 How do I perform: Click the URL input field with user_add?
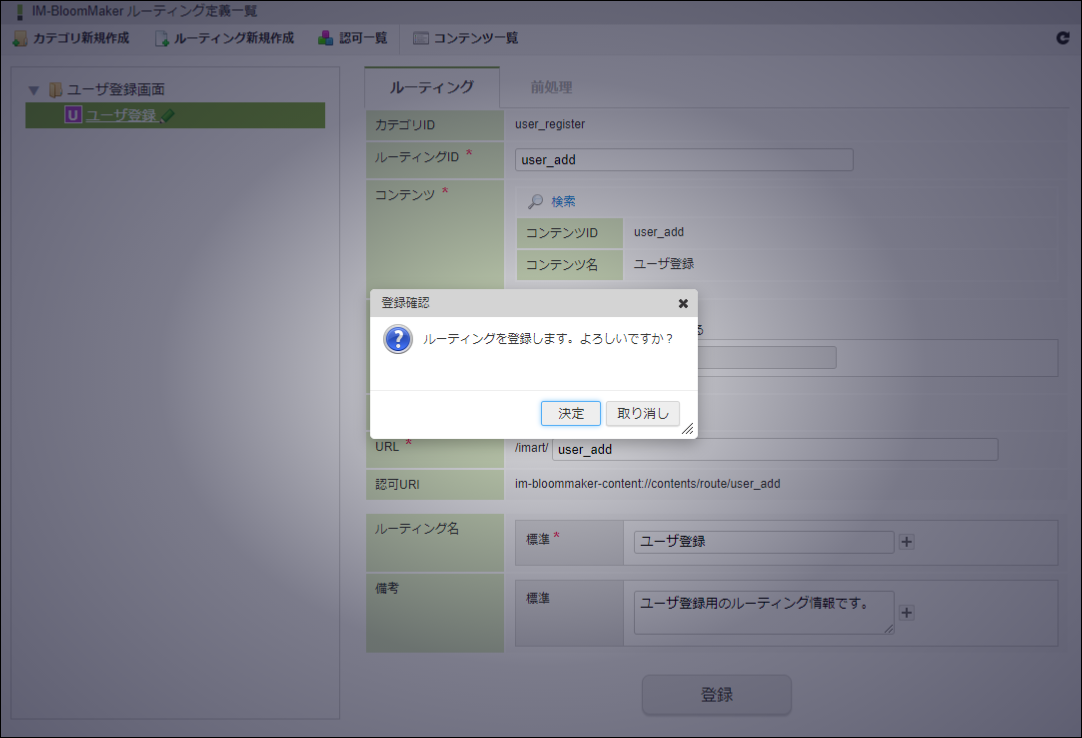[775, 449]
